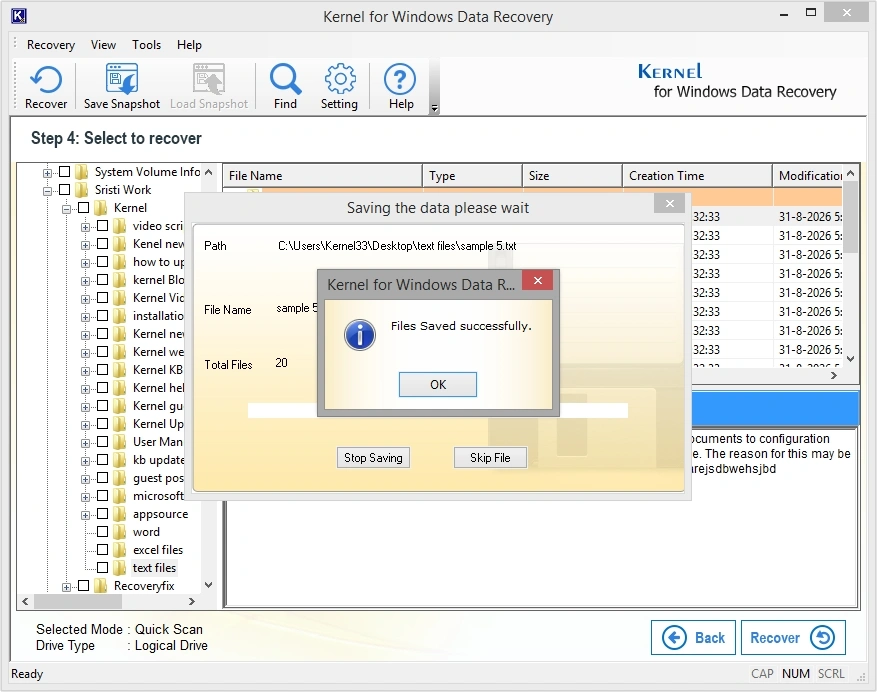Open the Recovery menu
The height and width of the screenshot is (692, 877).
51,45
